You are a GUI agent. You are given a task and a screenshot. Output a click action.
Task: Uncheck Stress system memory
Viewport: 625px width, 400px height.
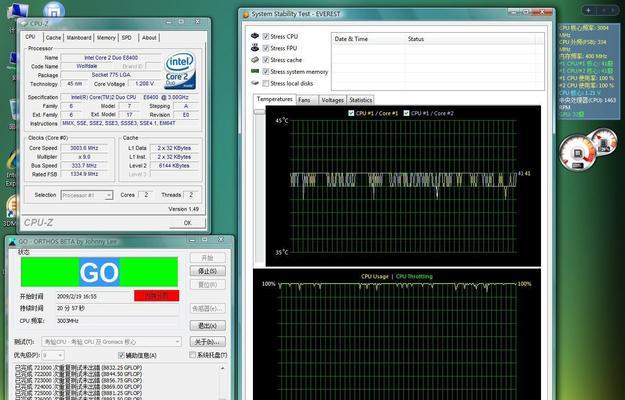[266, 72]
